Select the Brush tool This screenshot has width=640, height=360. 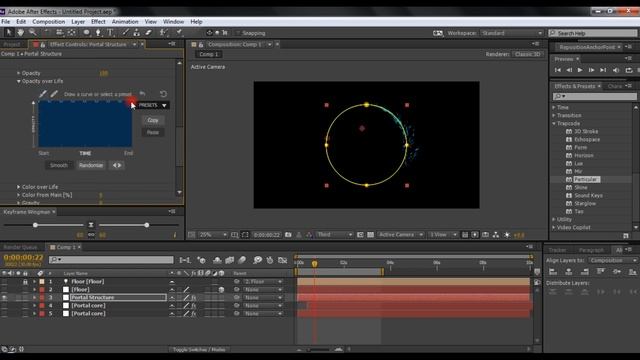(x=126, y=33)
